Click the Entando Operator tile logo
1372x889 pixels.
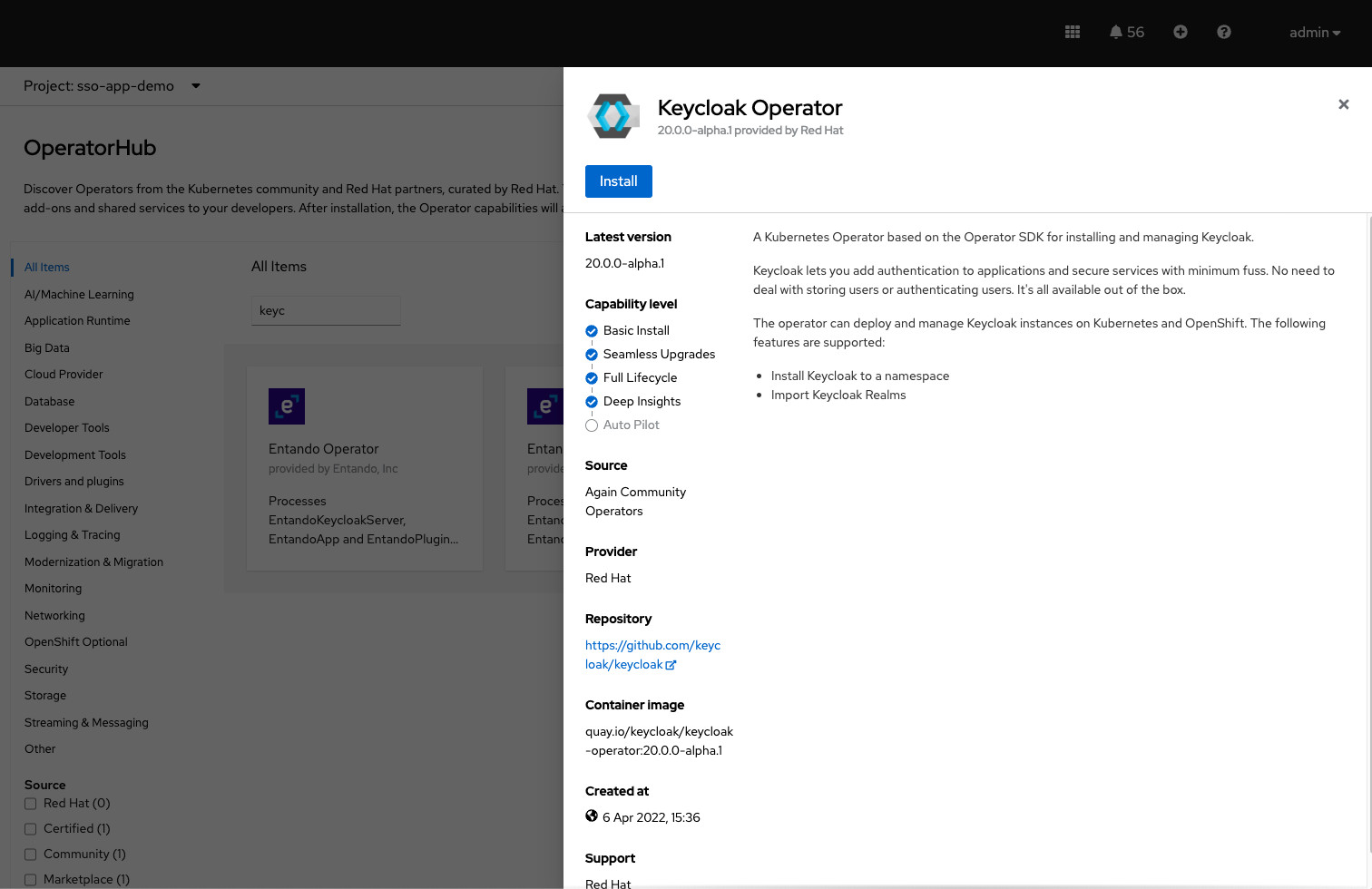coord(287,406)
